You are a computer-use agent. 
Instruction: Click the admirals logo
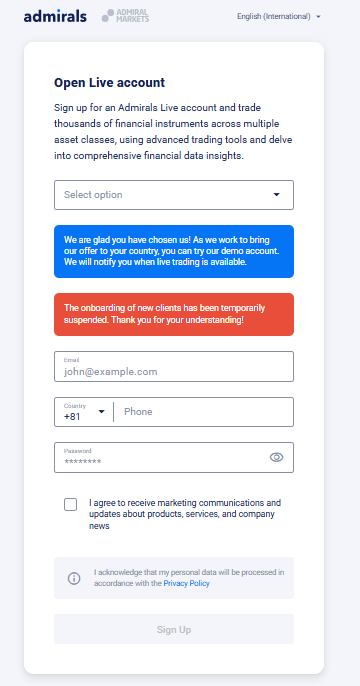(55, 17)
